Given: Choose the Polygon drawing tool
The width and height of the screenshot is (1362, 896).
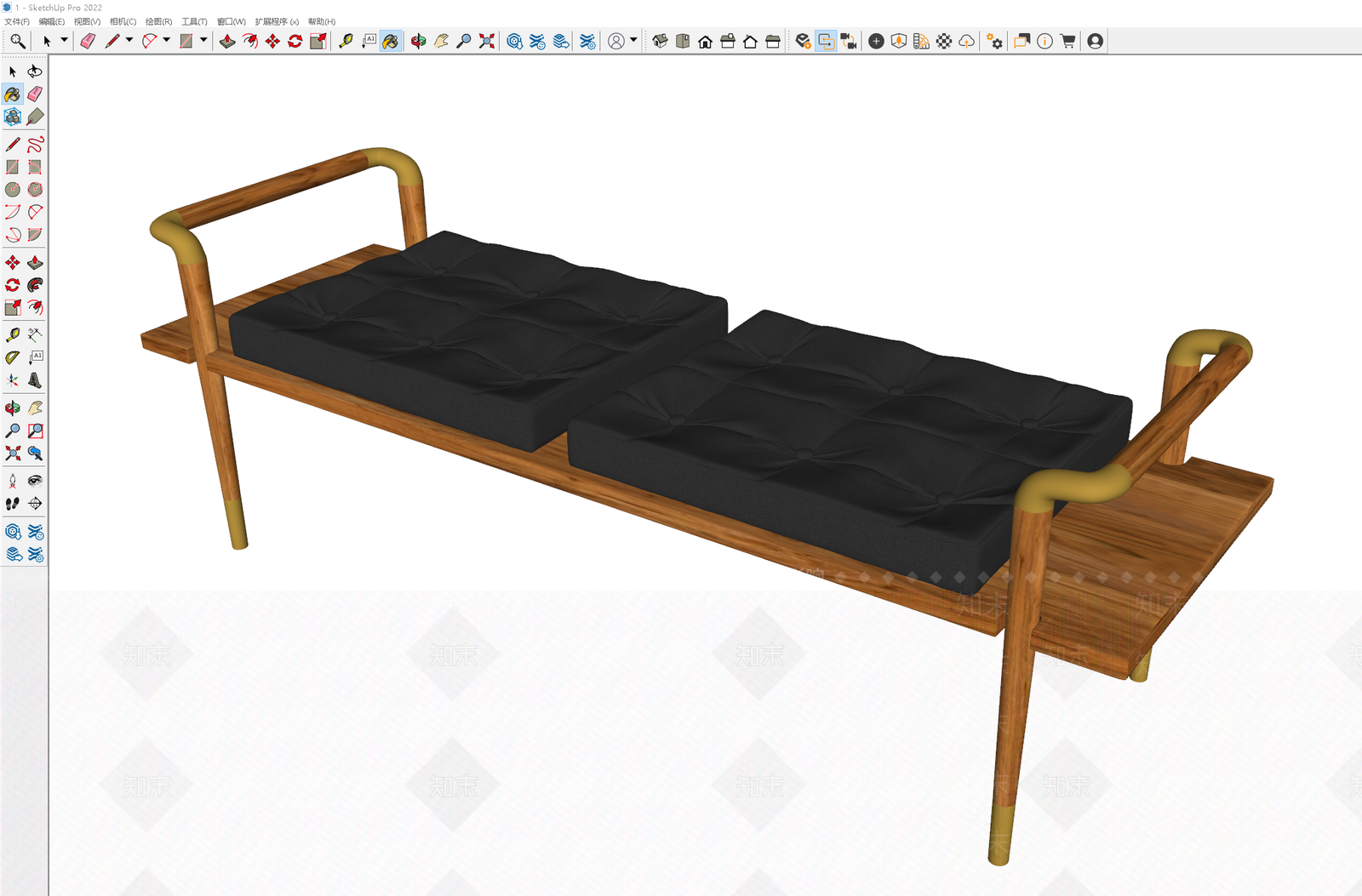Looking at the screenshot, I should (x=35, y=190).
